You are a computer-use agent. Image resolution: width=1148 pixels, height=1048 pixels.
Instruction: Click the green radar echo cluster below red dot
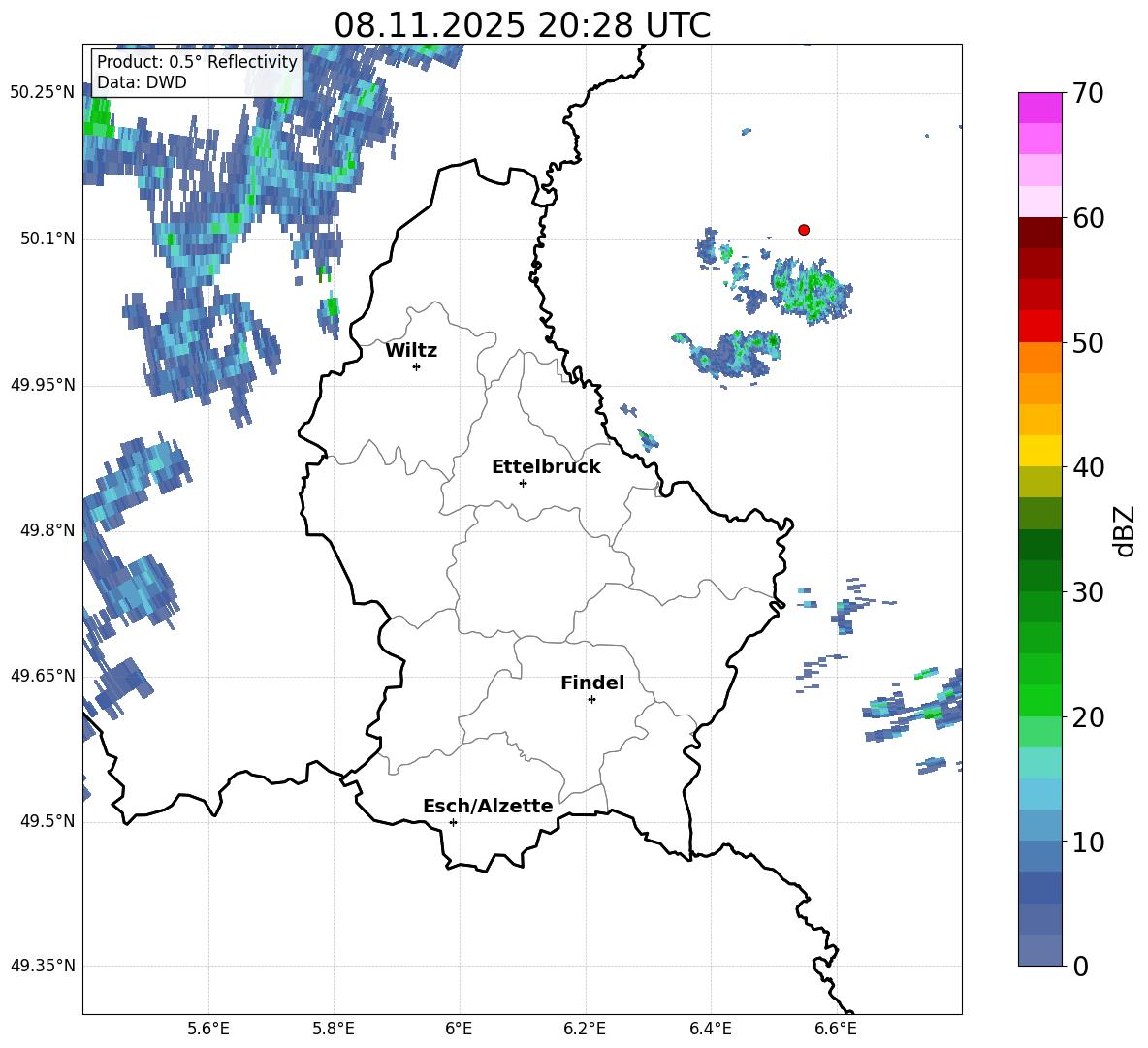pyautogui.click(x=812, y=290)
